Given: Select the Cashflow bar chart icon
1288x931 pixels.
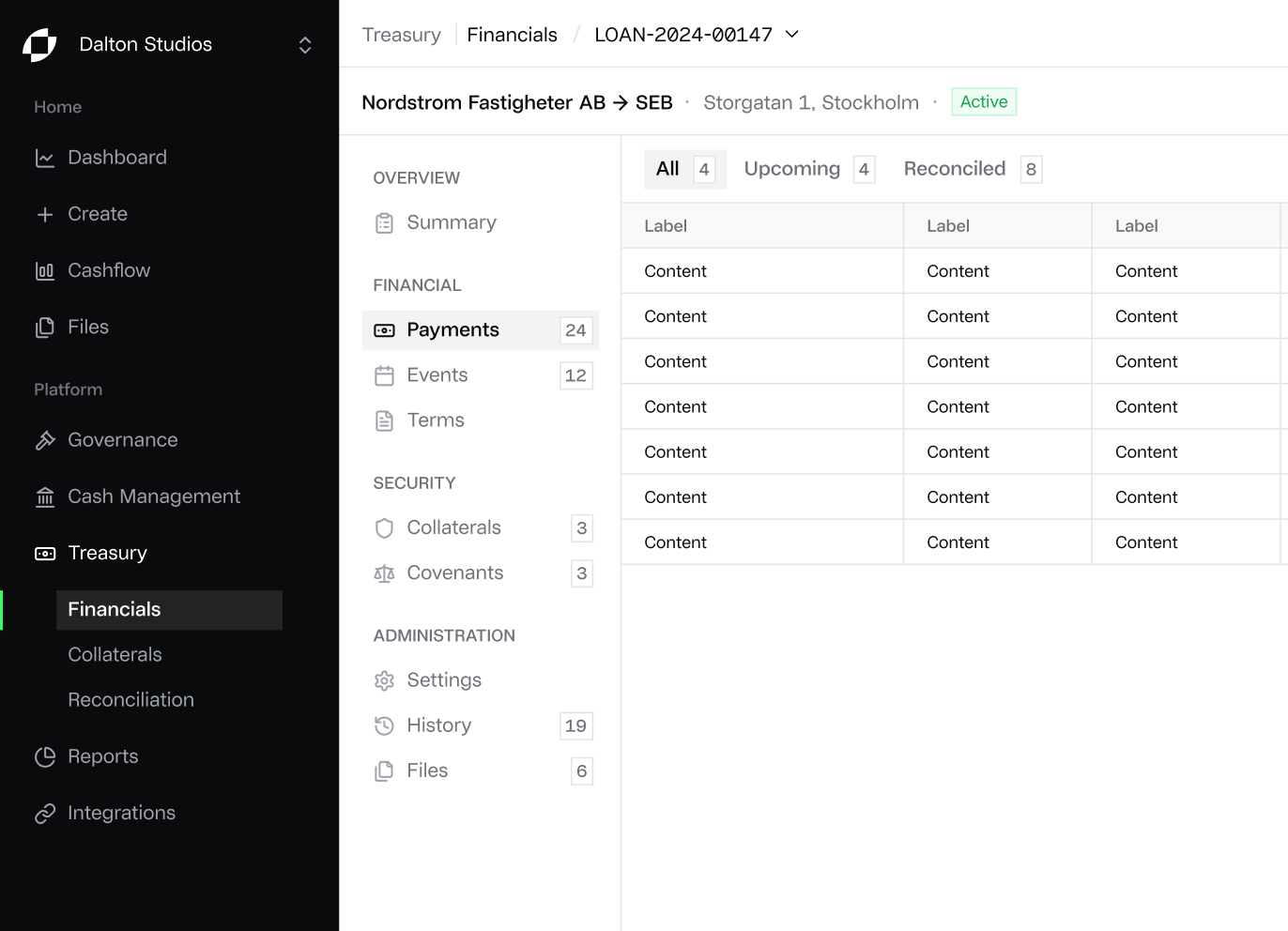Looking at the screenshot, I should tap(45, 271).
